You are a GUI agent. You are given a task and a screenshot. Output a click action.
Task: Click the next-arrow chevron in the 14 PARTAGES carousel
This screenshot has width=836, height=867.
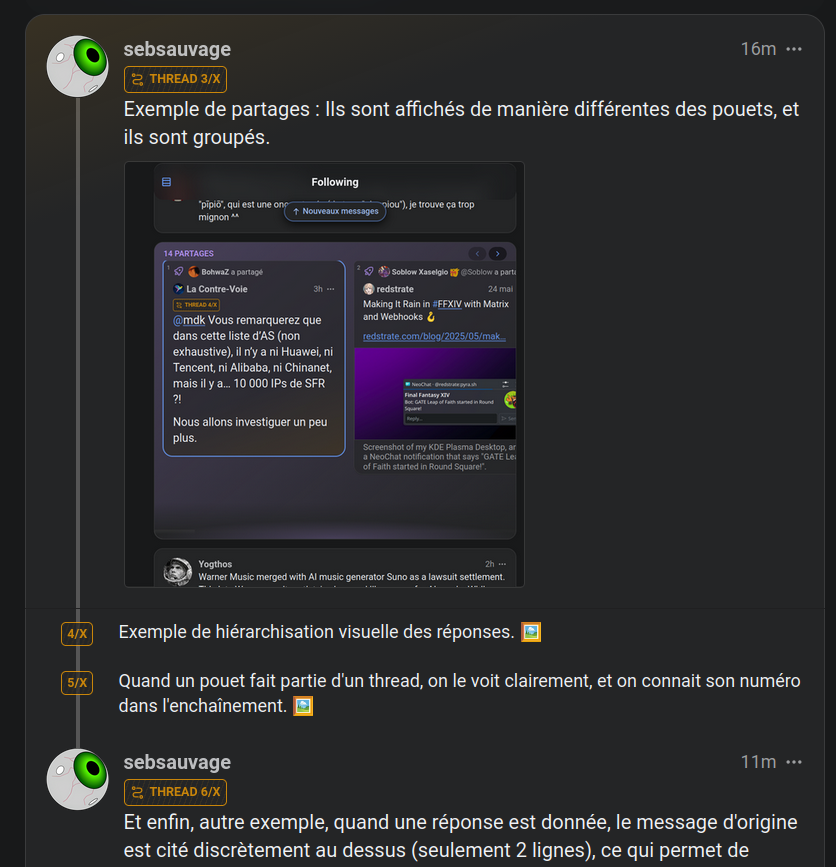498,253
